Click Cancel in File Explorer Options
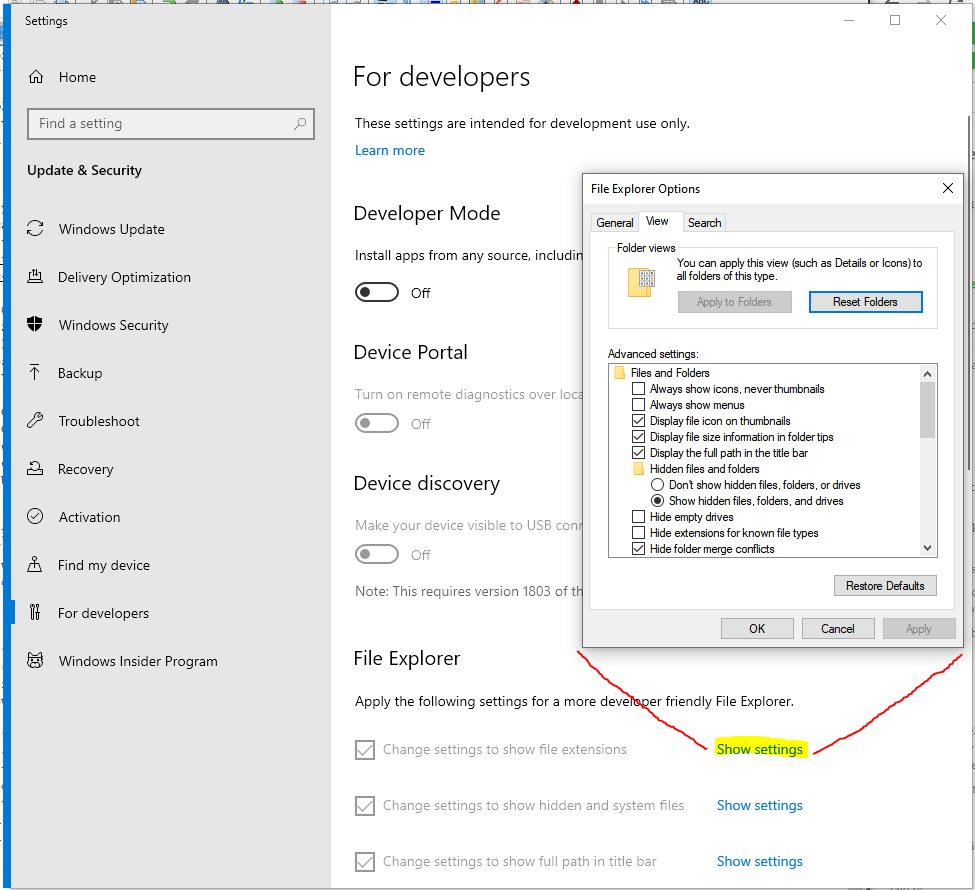 point(838,628)
